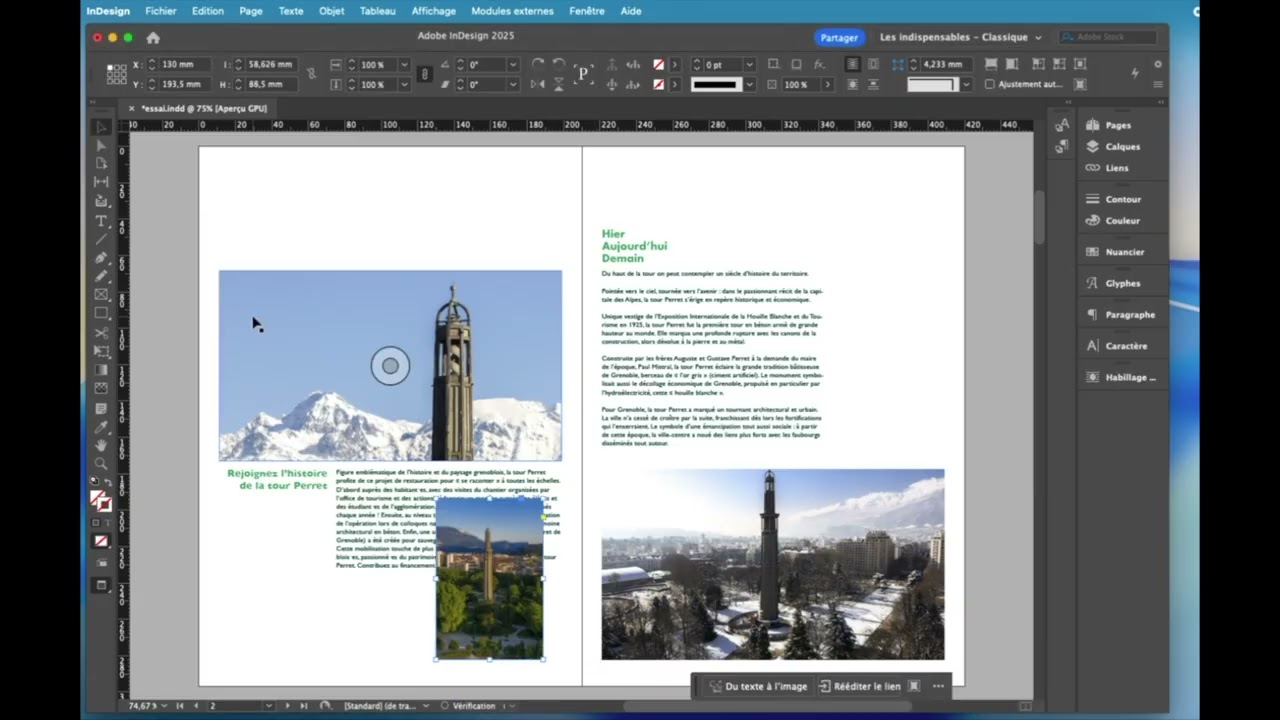Open the Fenêtre menu
This screenshot has height=720, width=1280.
pos(587,11)
